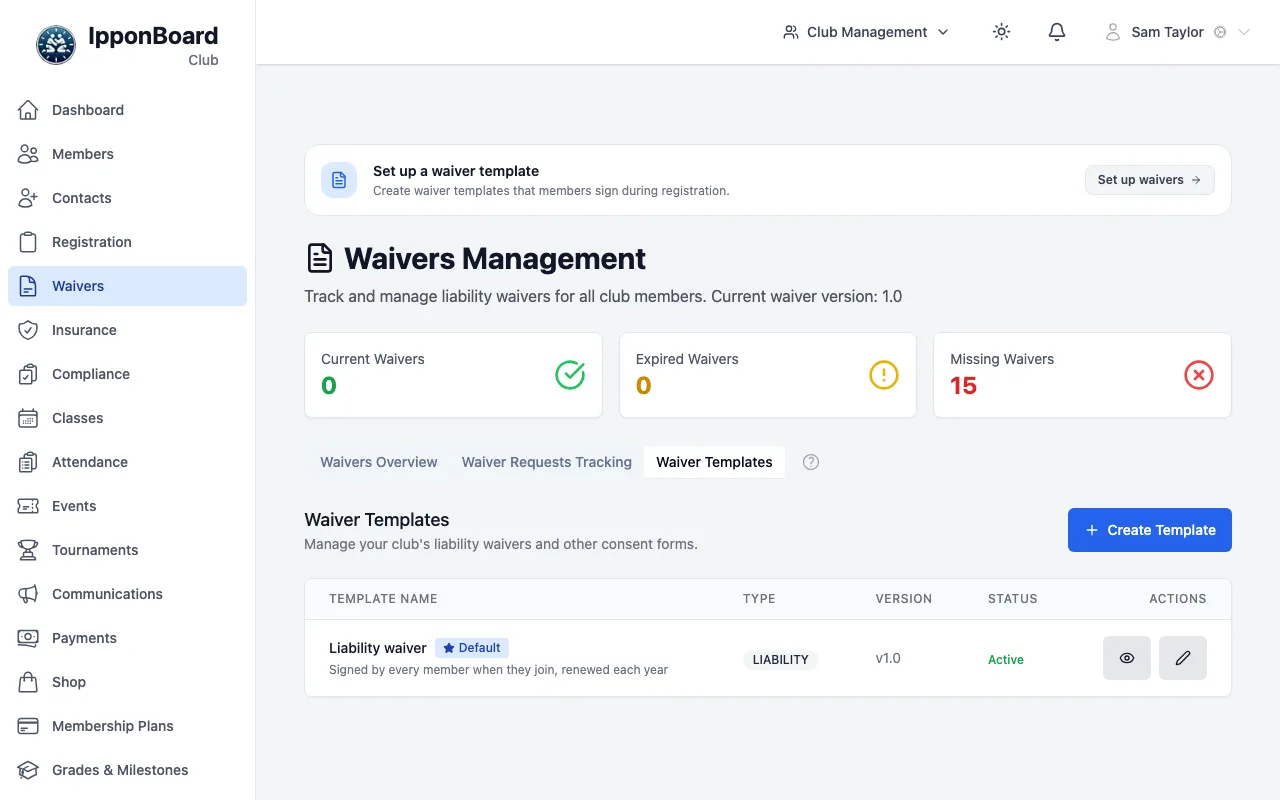Toggle light/dark theme sun icon
The width and height of the screenshot is (1280, 800).
point(1001,32)
